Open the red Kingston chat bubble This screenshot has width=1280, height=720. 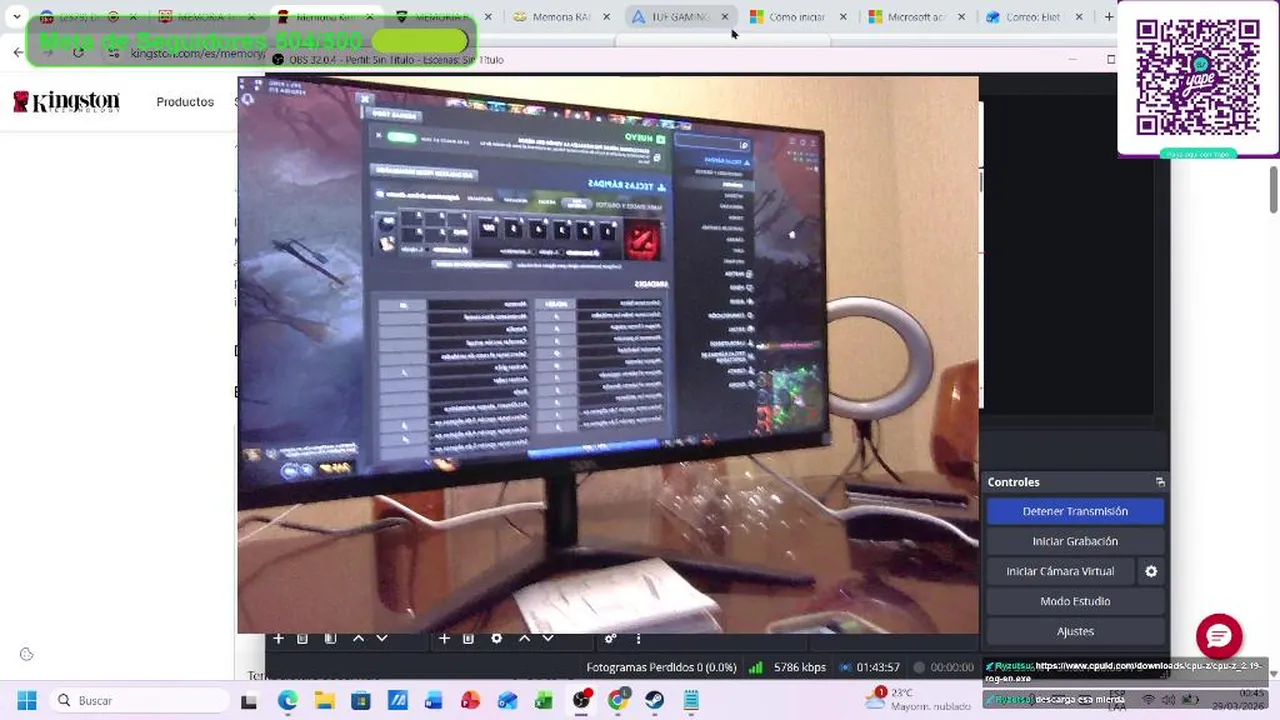[x=1219, y=637]
